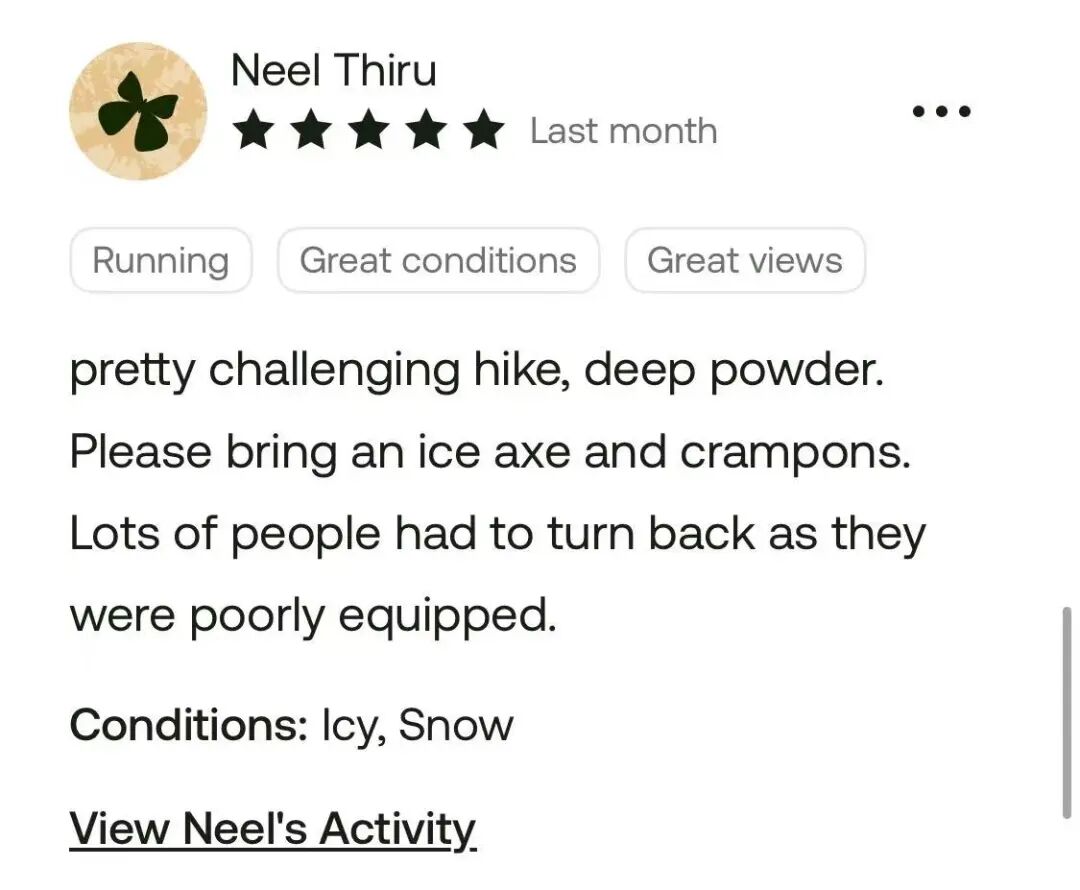
Task: Select the Great conditions tag
Action: [x=438, y=261]
